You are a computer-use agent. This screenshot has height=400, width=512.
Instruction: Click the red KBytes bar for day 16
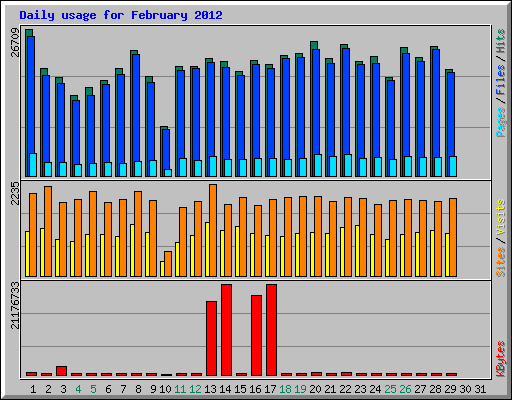[x=256, y=335]
